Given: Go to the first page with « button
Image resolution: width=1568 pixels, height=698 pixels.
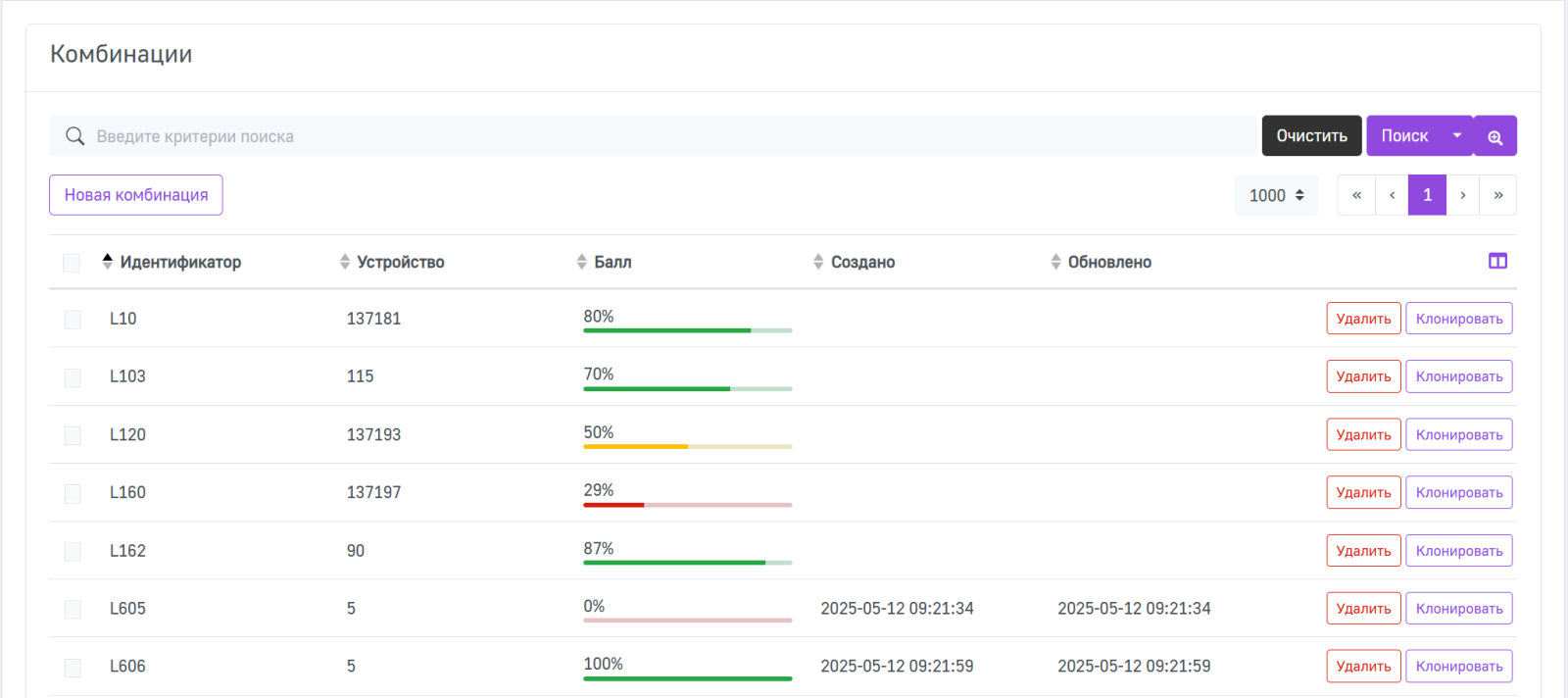Looking at the screenshot, I should 1356,195.
